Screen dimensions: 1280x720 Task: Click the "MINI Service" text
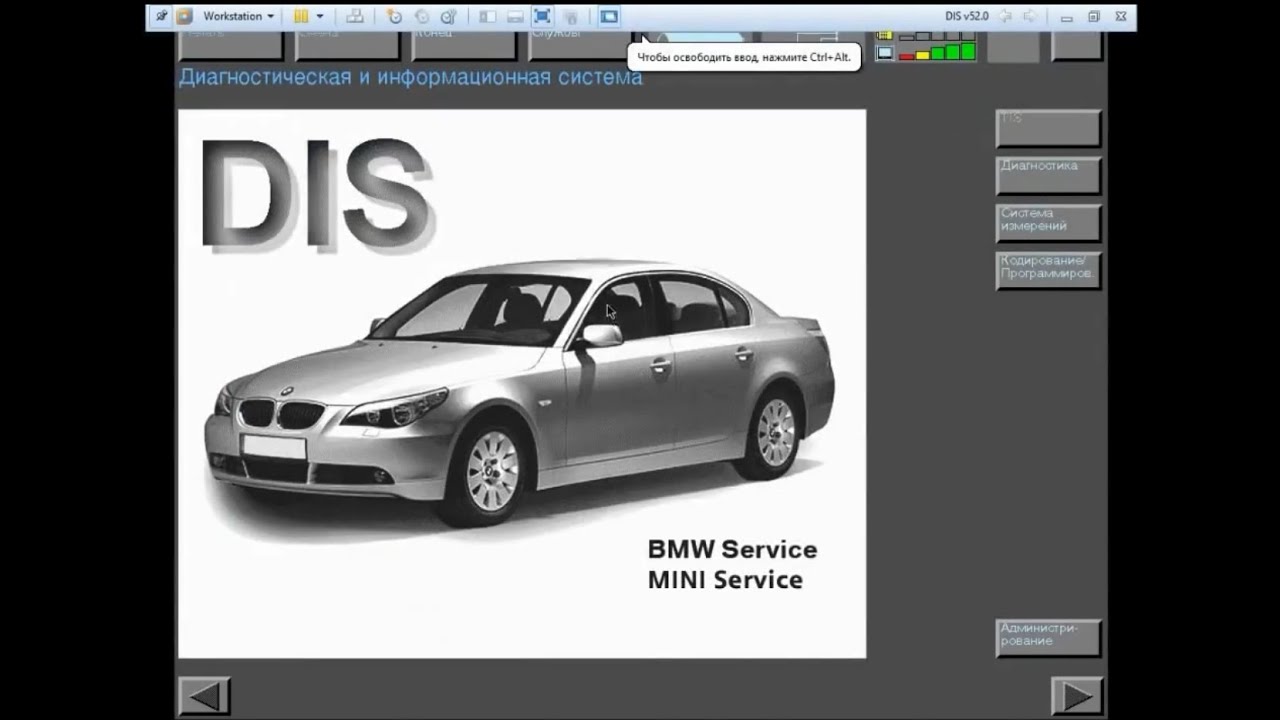point(725,580)
